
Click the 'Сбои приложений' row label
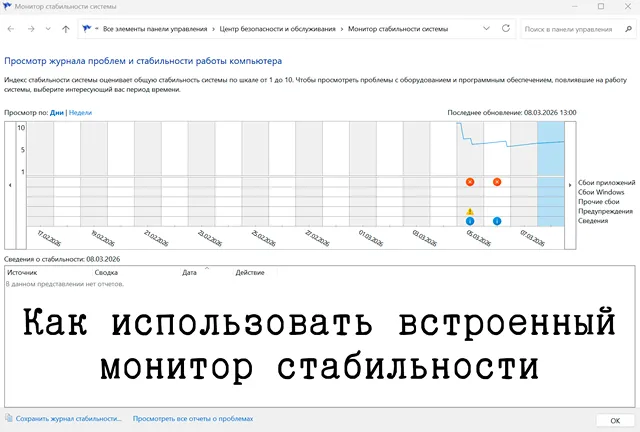pos(607,183)
